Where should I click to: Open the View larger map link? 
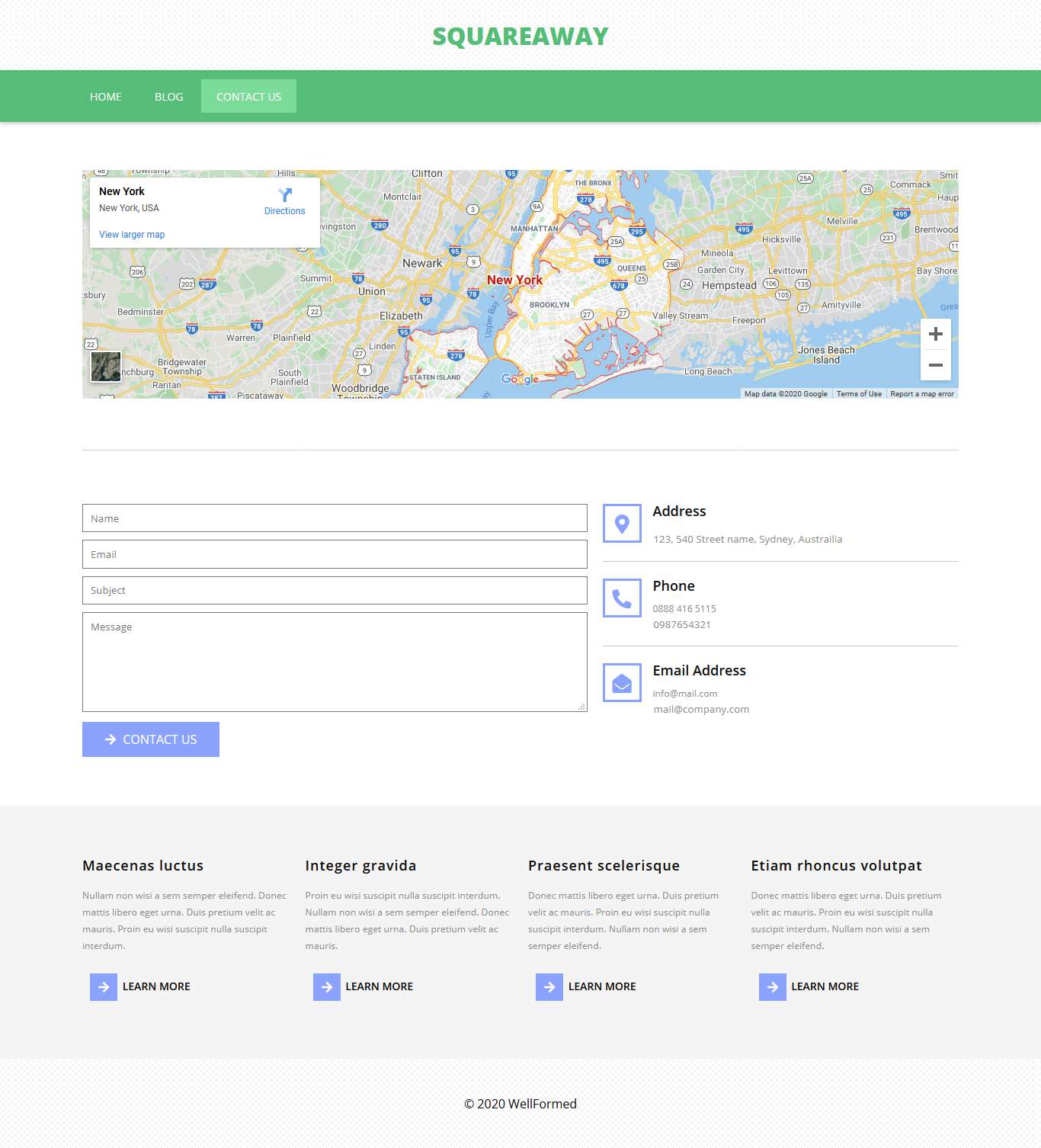click(x=132, y=235)
